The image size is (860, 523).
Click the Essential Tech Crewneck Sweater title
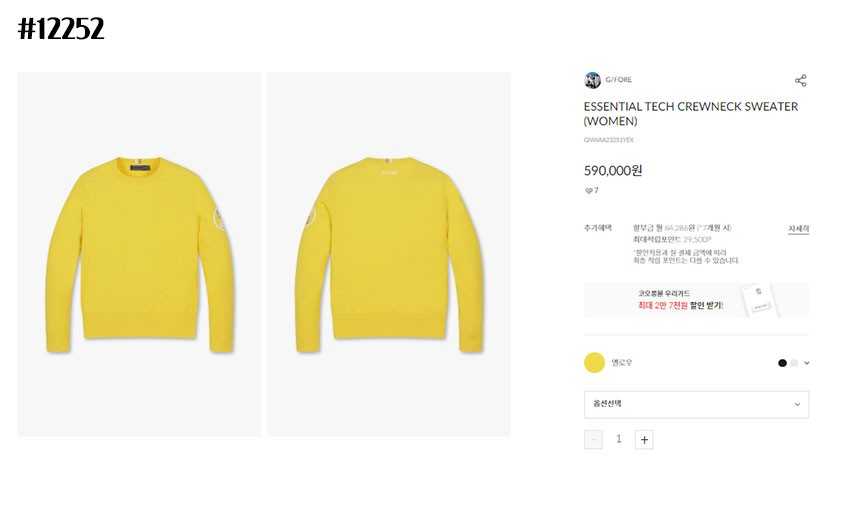tap(691, 113)
